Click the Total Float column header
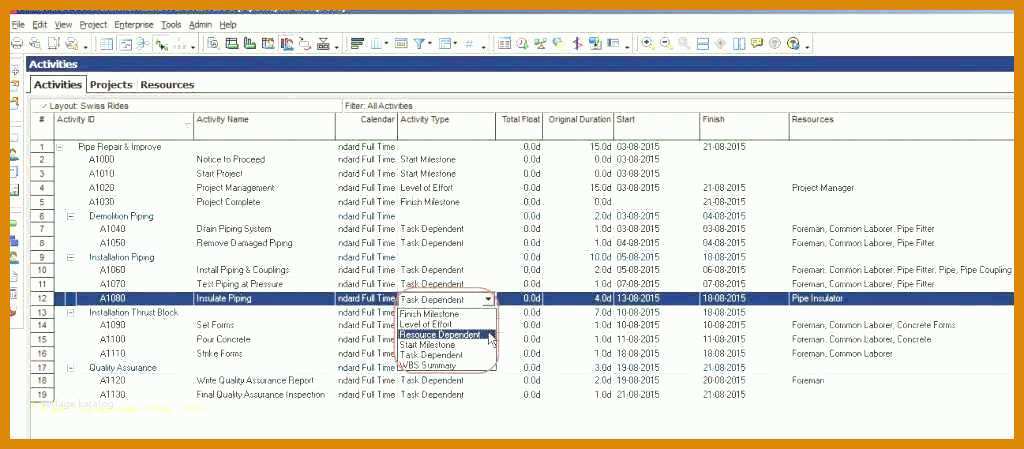1024x449 pixels. tap(519, 126)
